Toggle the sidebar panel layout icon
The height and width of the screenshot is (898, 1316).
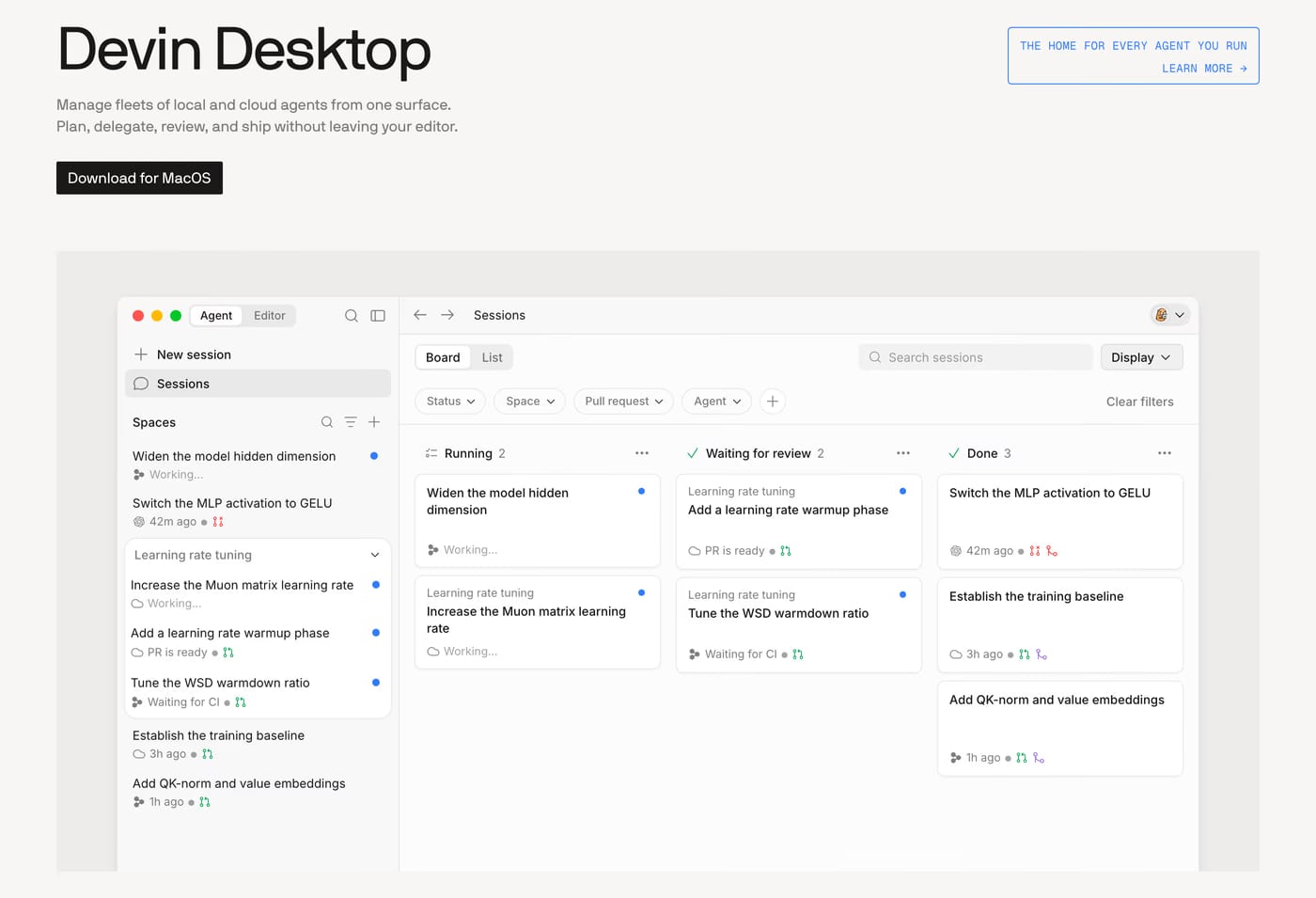click(378, 316)
